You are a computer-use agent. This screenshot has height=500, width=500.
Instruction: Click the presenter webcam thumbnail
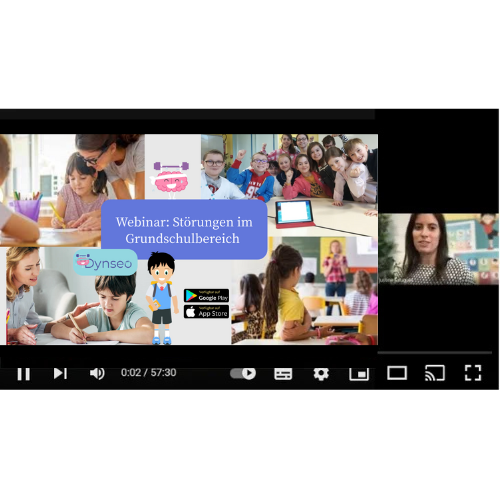tap(438, 249)
